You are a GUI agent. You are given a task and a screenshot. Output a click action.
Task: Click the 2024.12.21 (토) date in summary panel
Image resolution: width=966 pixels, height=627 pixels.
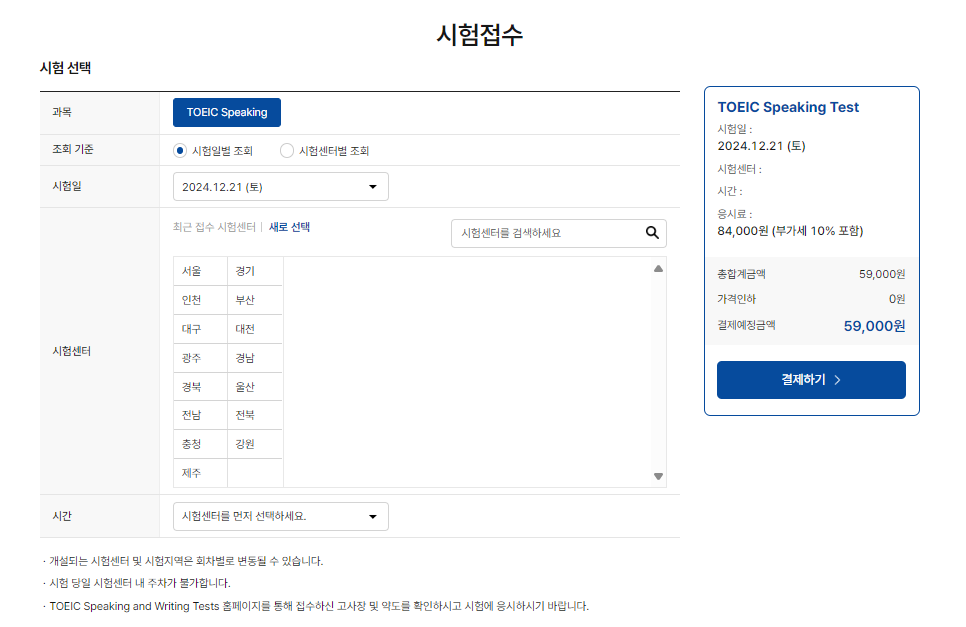[761, 146]
